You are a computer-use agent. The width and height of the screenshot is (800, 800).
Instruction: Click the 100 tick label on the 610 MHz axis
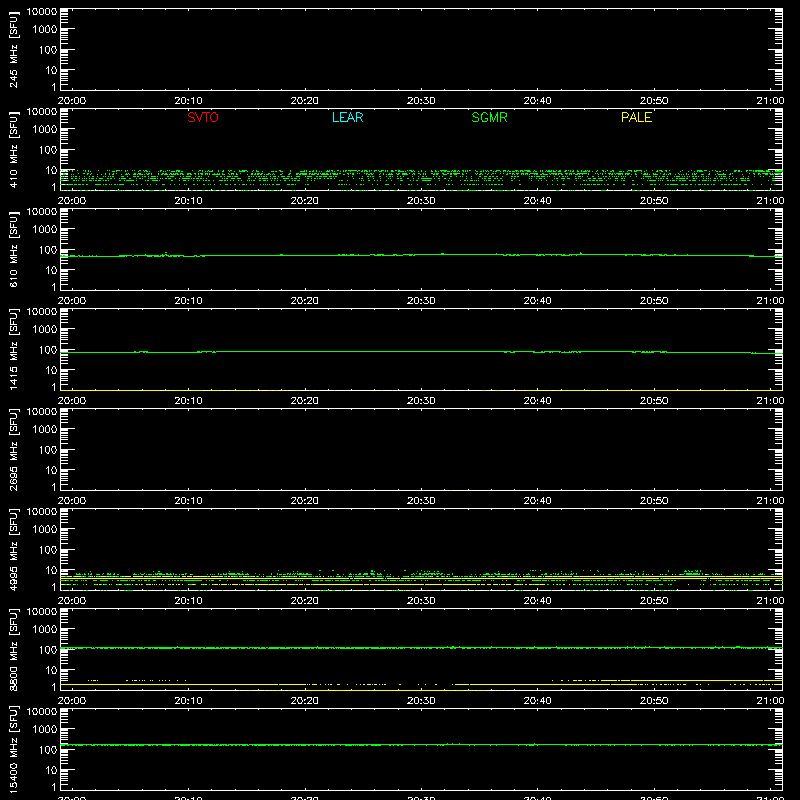point(48,250)
